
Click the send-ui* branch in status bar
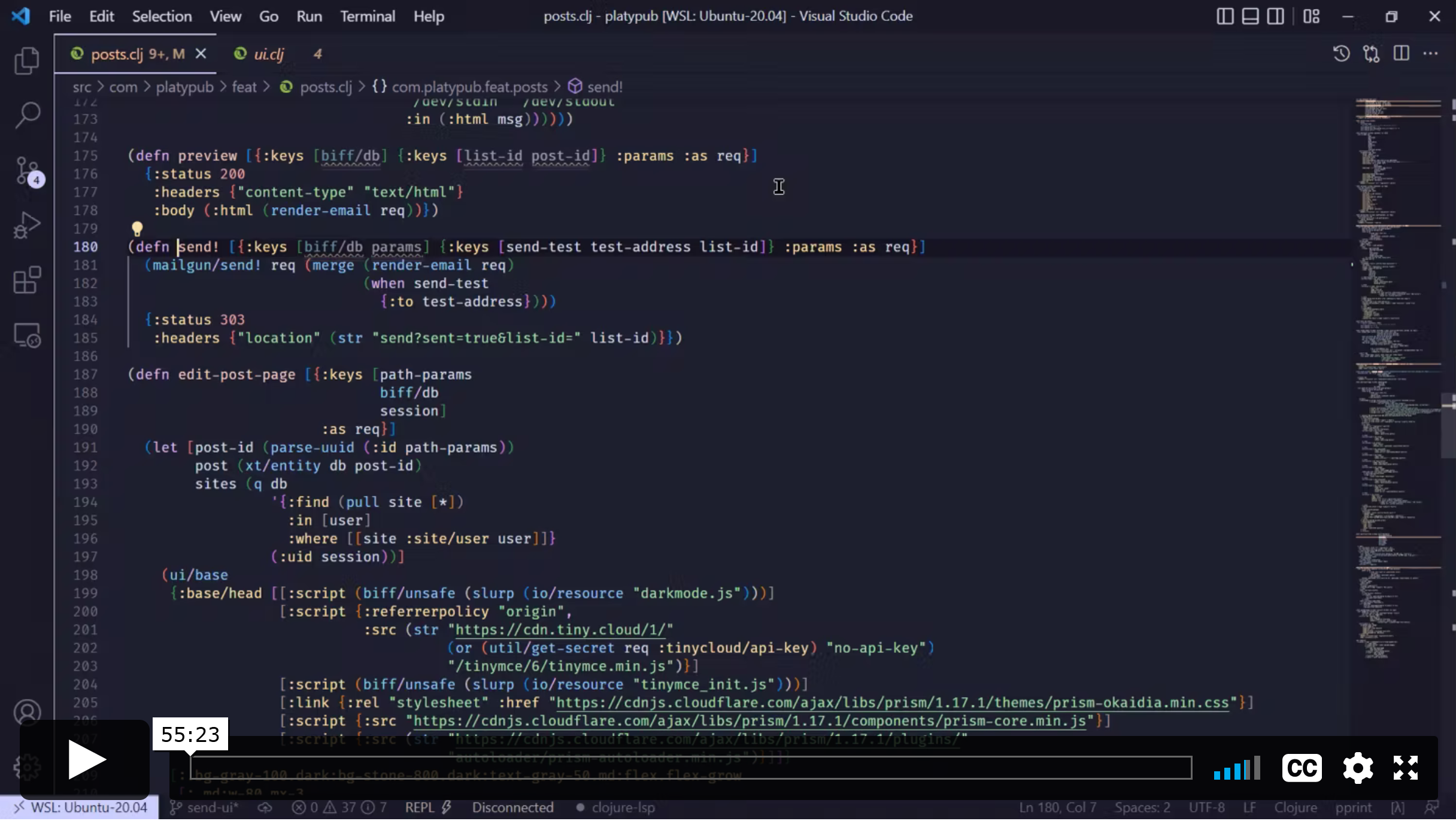[204, 808]
